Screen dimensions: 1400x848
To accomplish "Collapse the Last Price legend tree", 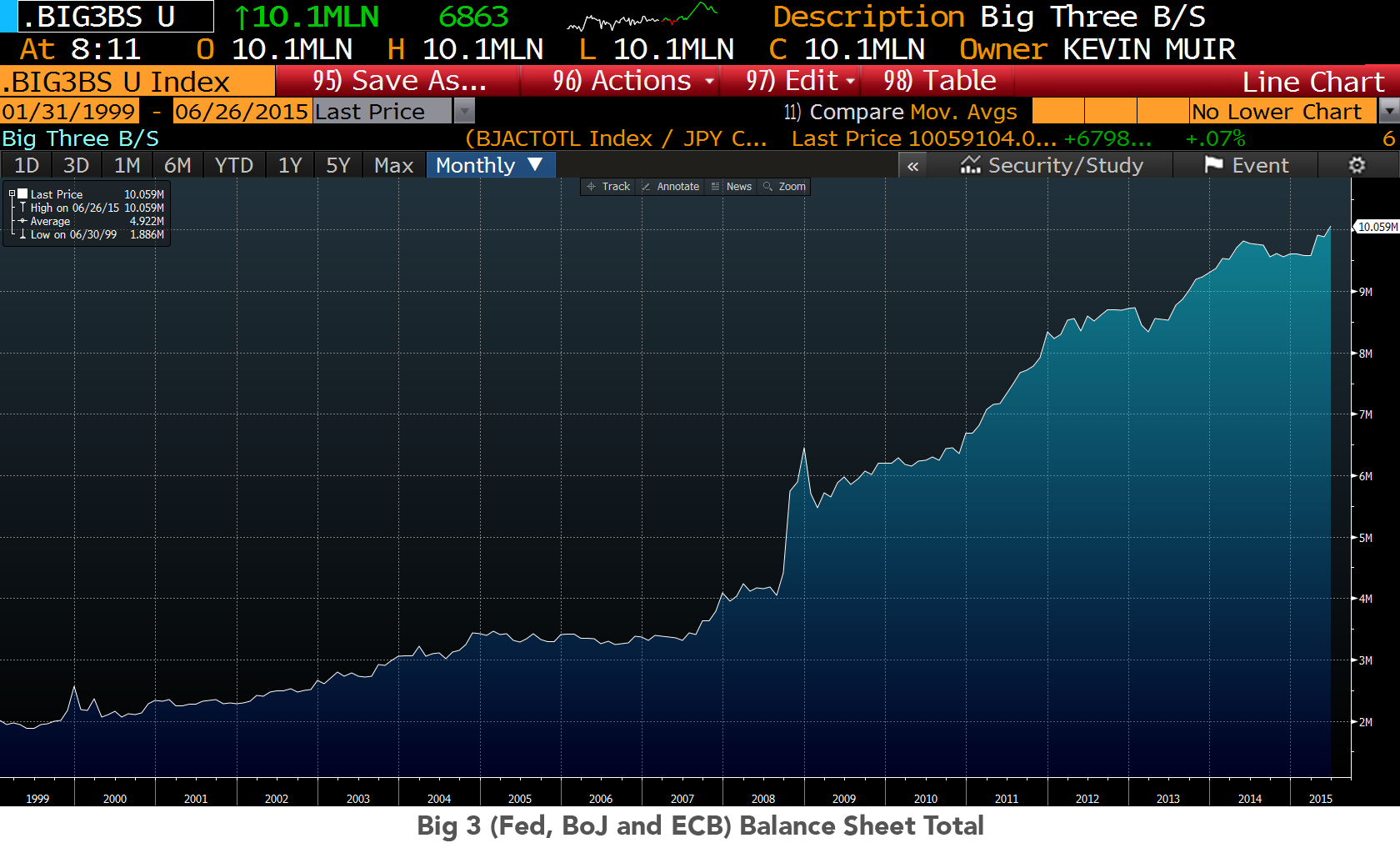I will 12,193.
